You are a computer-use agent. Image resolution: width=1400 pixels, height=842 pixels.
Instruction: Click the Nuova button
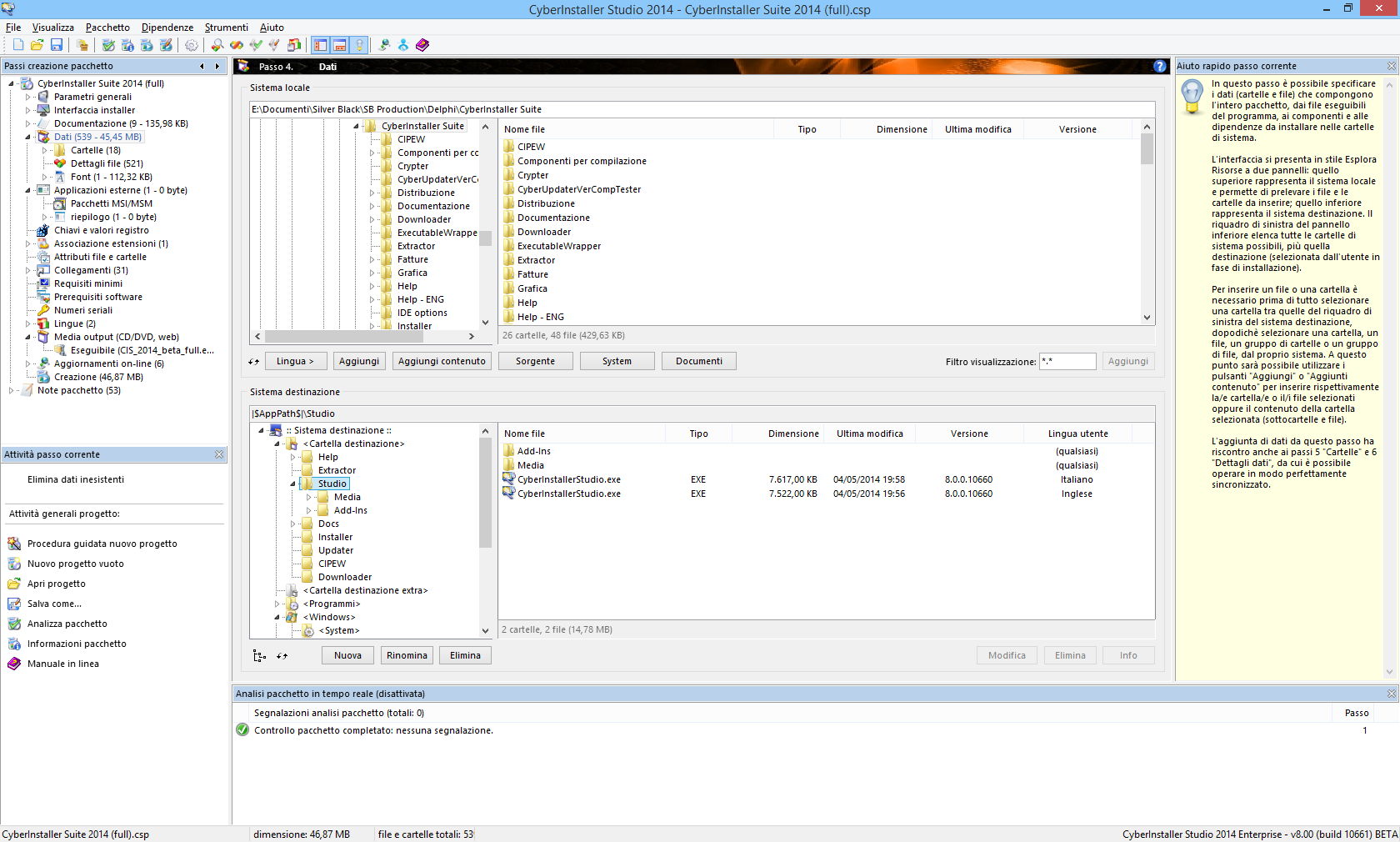pyautogui.click(x=347, y=655)
